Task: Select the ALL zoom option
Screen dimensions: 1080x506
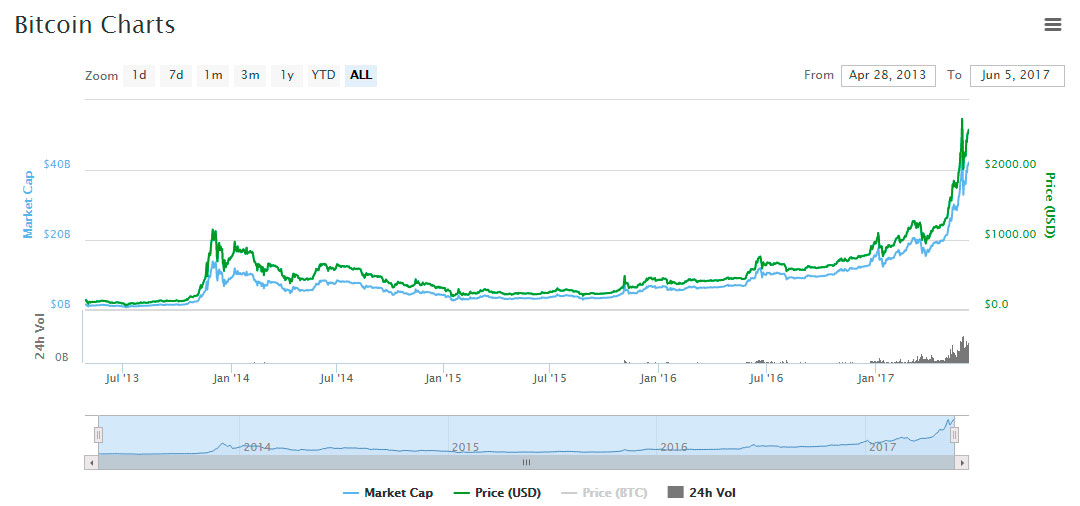Action: tap(361, 75)
